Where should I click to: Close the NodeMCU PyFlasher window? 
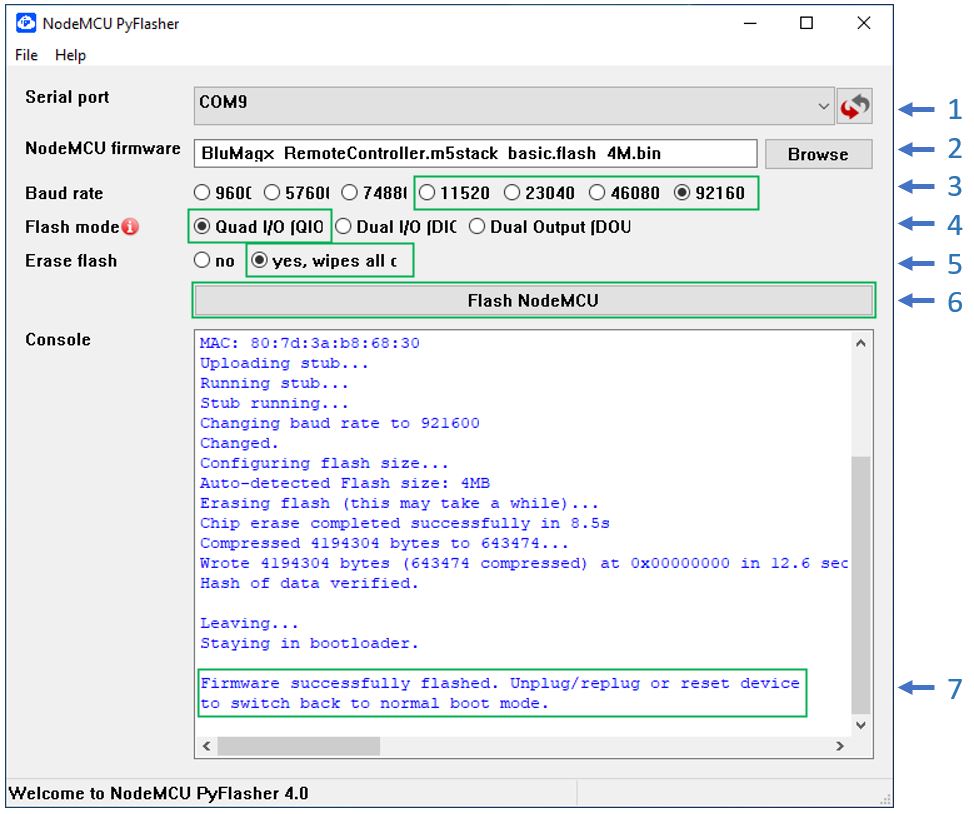pyautogui.click(x=863, y=24)
